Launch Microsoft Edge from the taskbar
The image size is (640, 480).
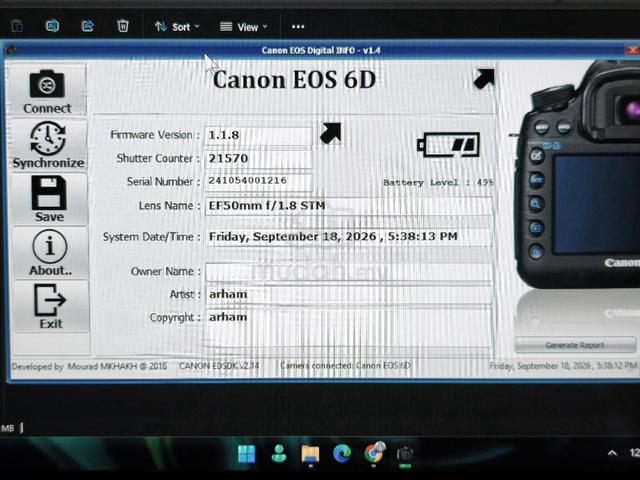click(342, 453)
